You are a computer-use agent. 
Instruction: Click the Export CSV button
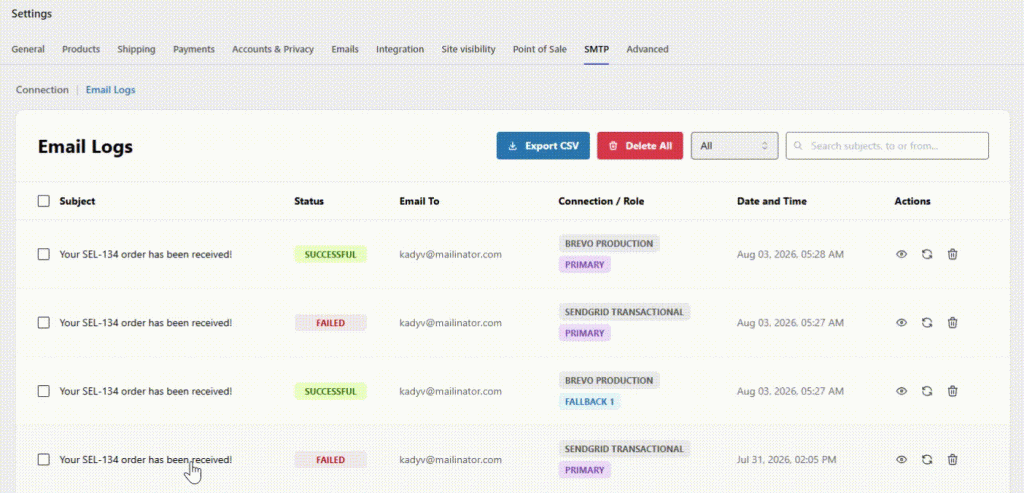543,146
